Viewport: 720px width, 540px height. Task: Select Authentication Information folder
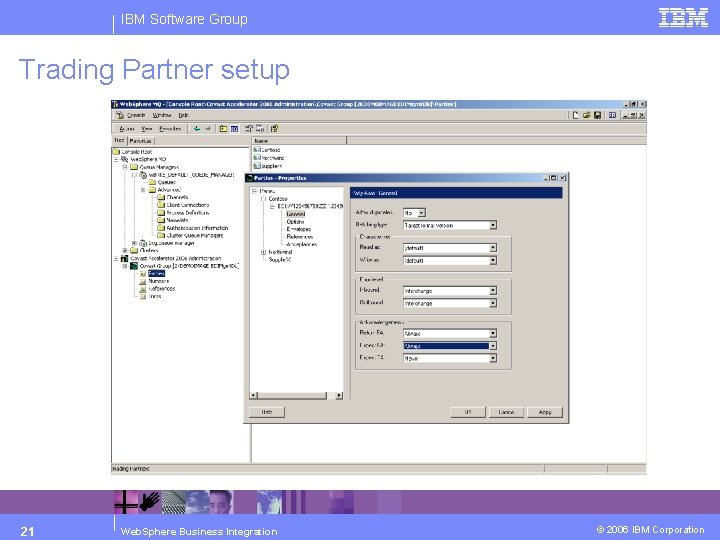(197, 228)
